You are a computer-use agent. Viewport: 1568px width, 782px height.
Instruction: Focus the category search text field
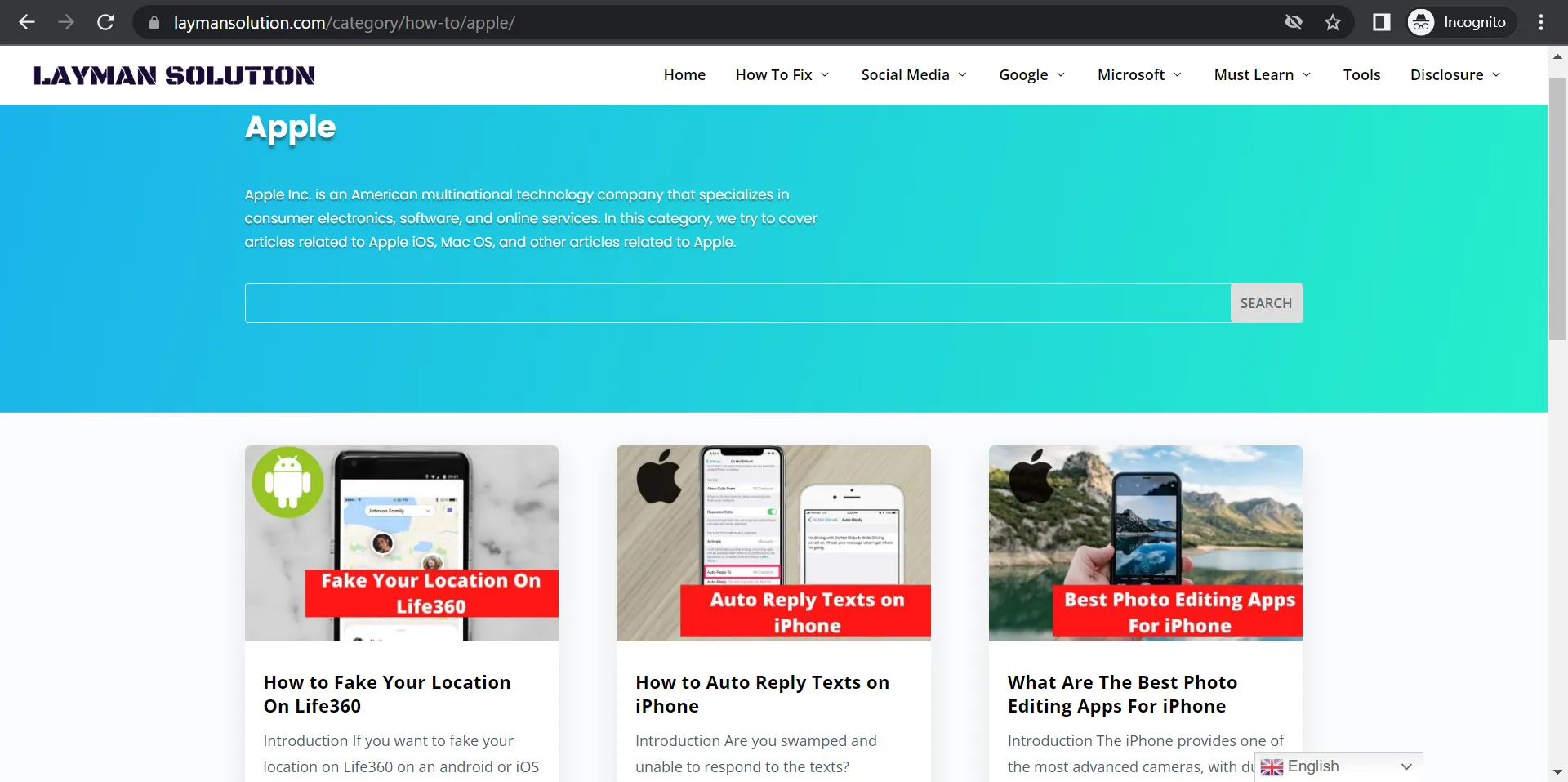(x=737, y=303)
